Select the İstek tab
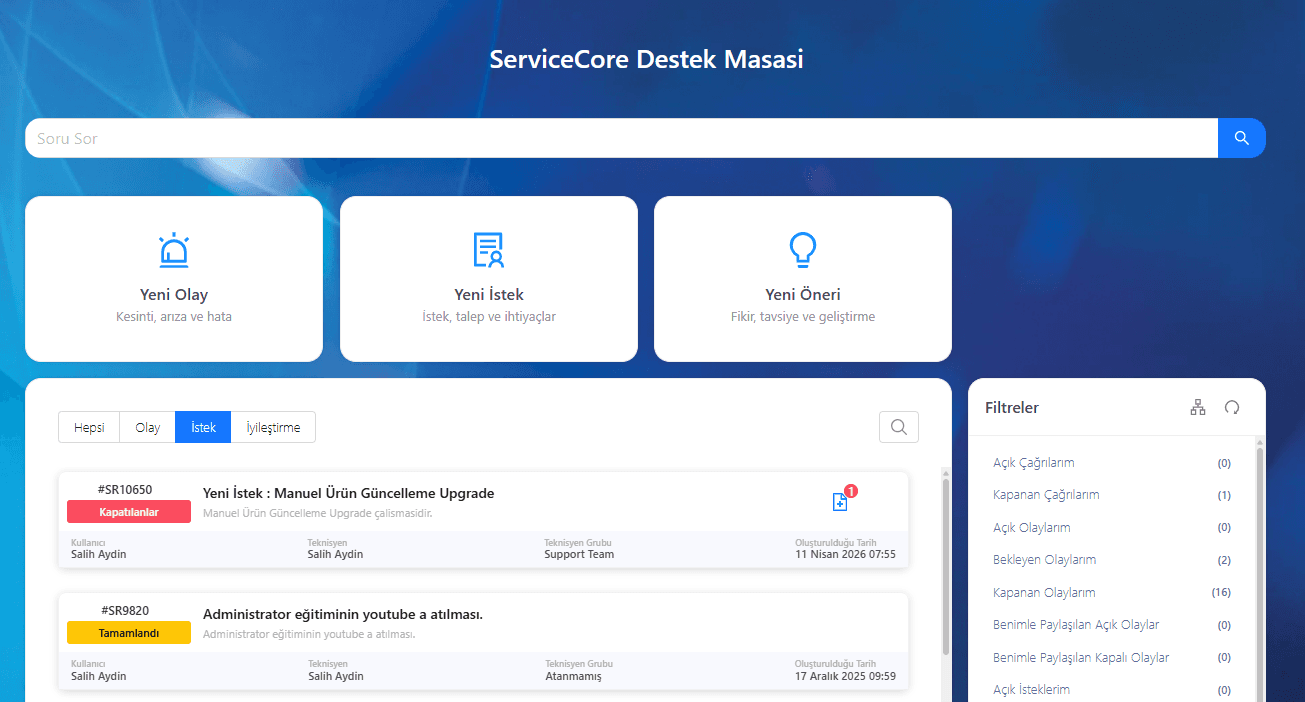This screenshot has height=702, width=1305. coord(203,427)
